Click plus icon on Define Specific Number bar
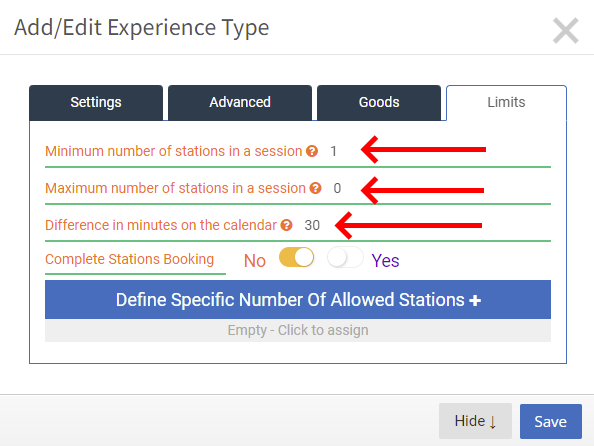The image size is (594, 446). 475,300
